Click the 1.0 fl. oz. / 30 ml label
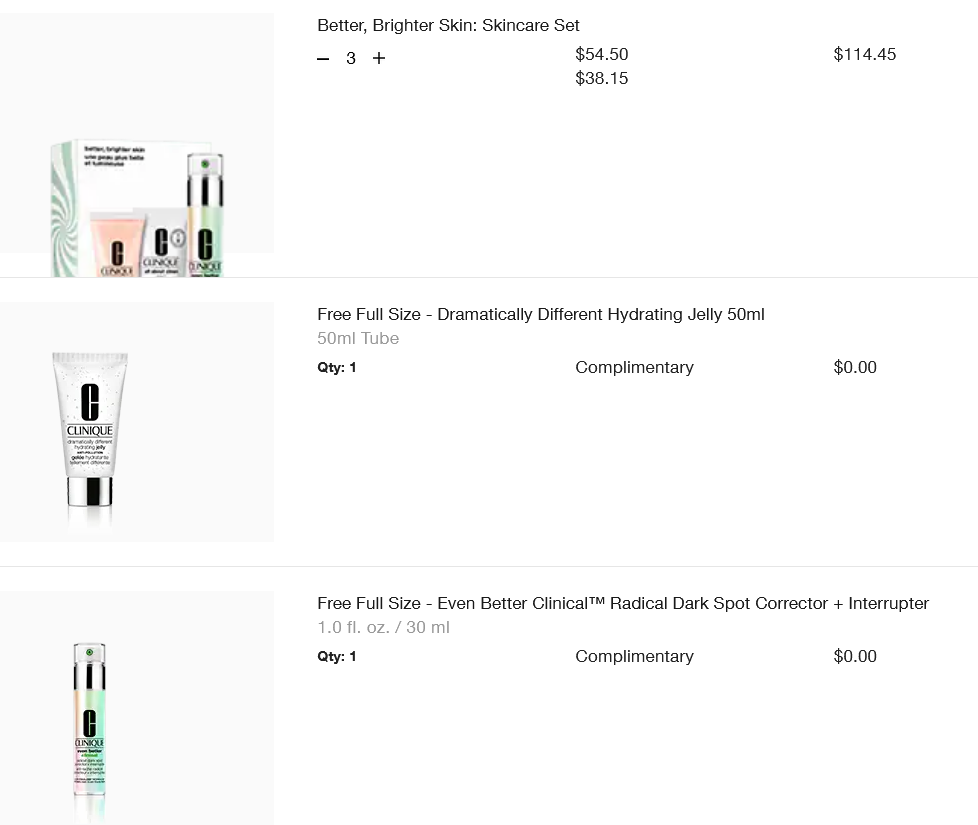 coord(383,627)
